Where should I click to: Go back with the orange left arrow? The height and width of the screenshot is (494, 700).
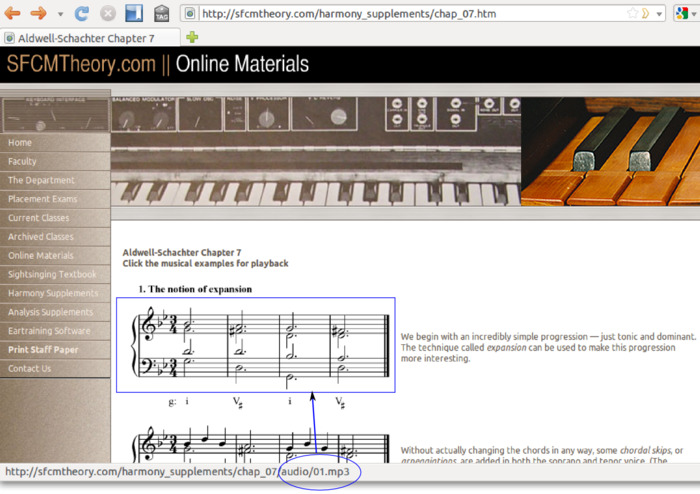pos(12,13)
